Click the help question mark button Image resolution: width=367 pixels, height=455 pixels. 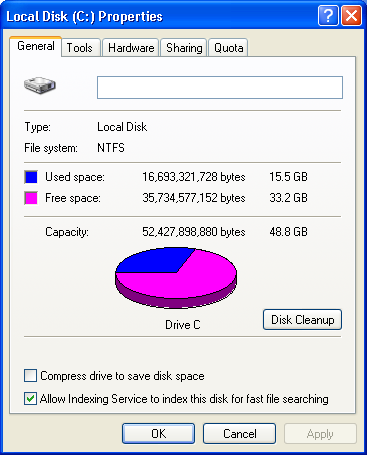[328, 15]
